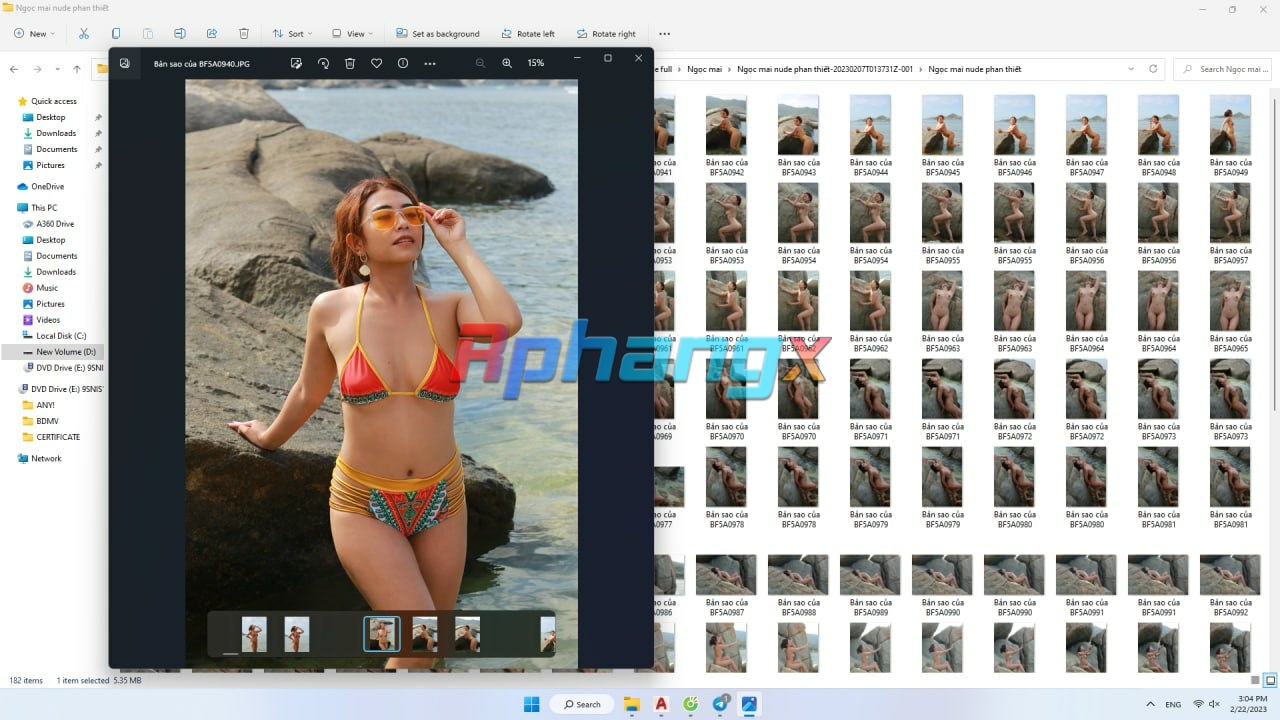Click Set as background button
This screenshot has width=1280, height=720.
437,33
